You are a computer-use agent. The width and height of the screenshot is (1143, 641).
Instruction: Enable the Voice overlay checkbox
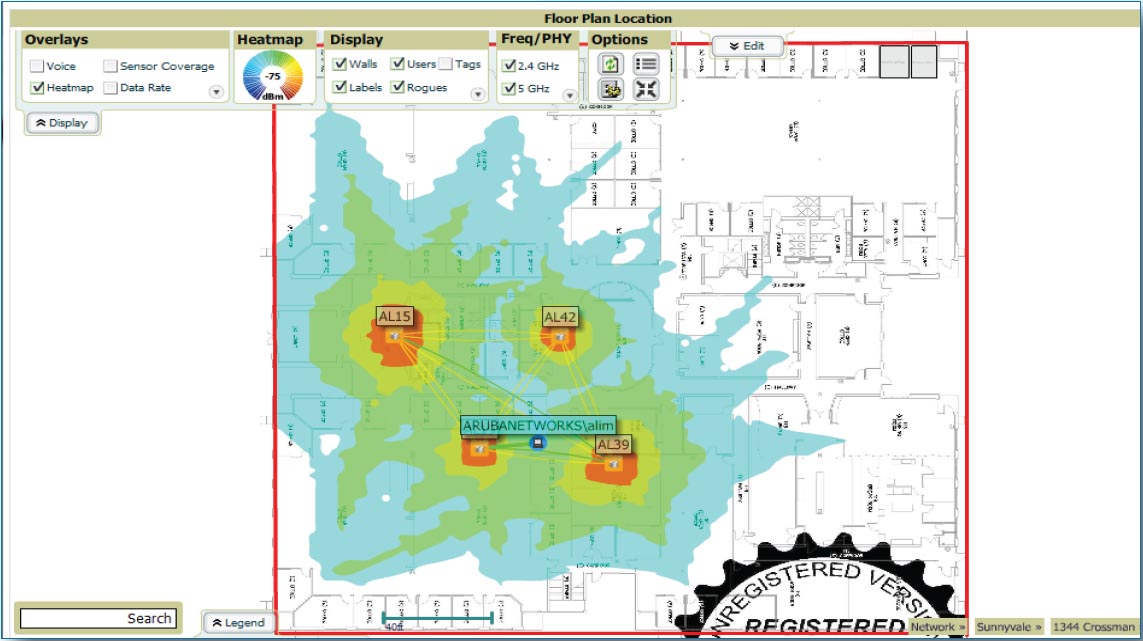(x=37, y=66)
